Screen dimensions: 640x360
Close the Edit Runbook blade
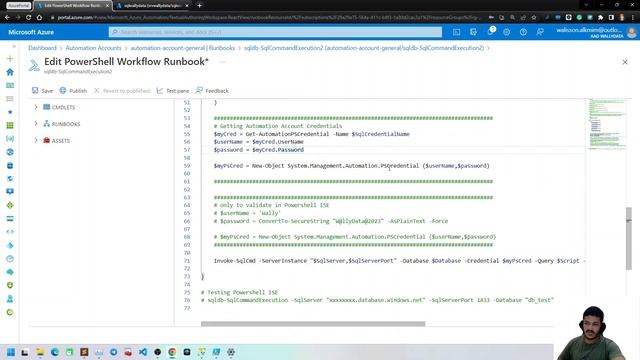(625, 62)
